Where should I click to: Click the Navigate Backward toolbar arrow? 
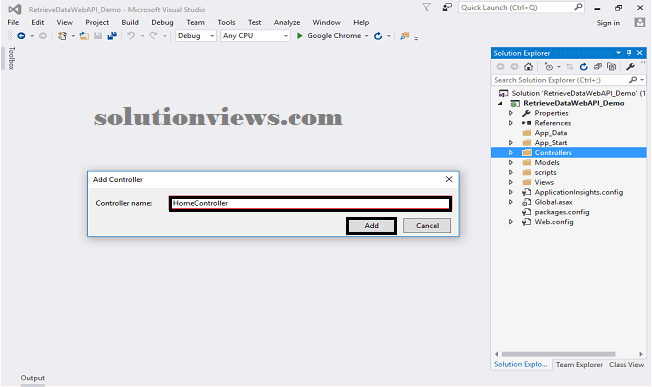click(21, 36)
